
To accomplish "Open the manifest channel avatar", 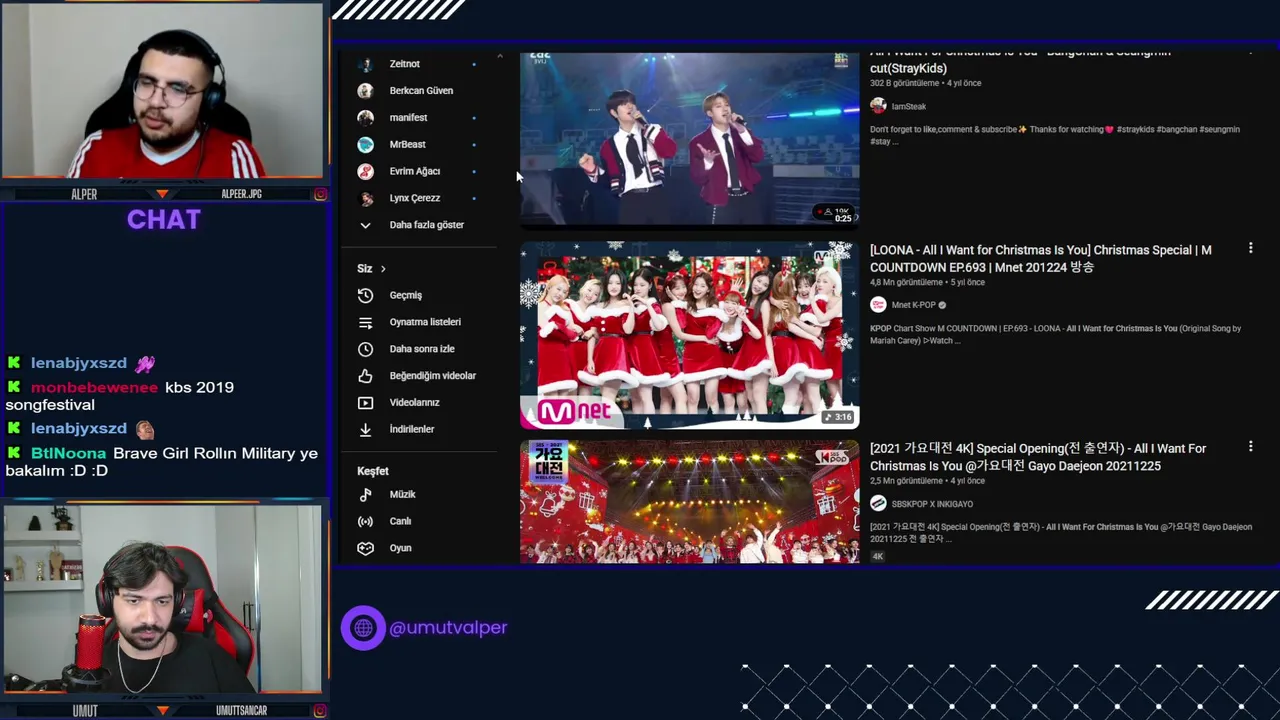I will (x=366, y=118).
